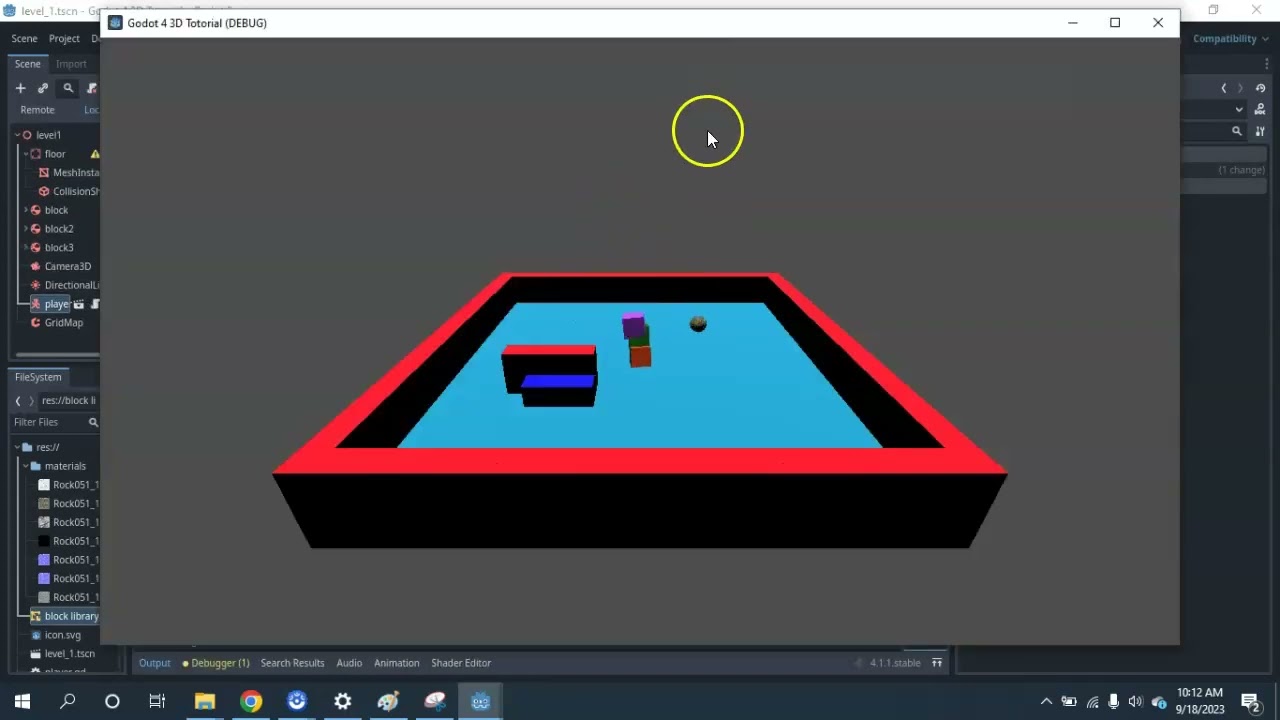This screenshot has height=720, width=1280.
Task: Expand the block node
Action: coord(26,210)
